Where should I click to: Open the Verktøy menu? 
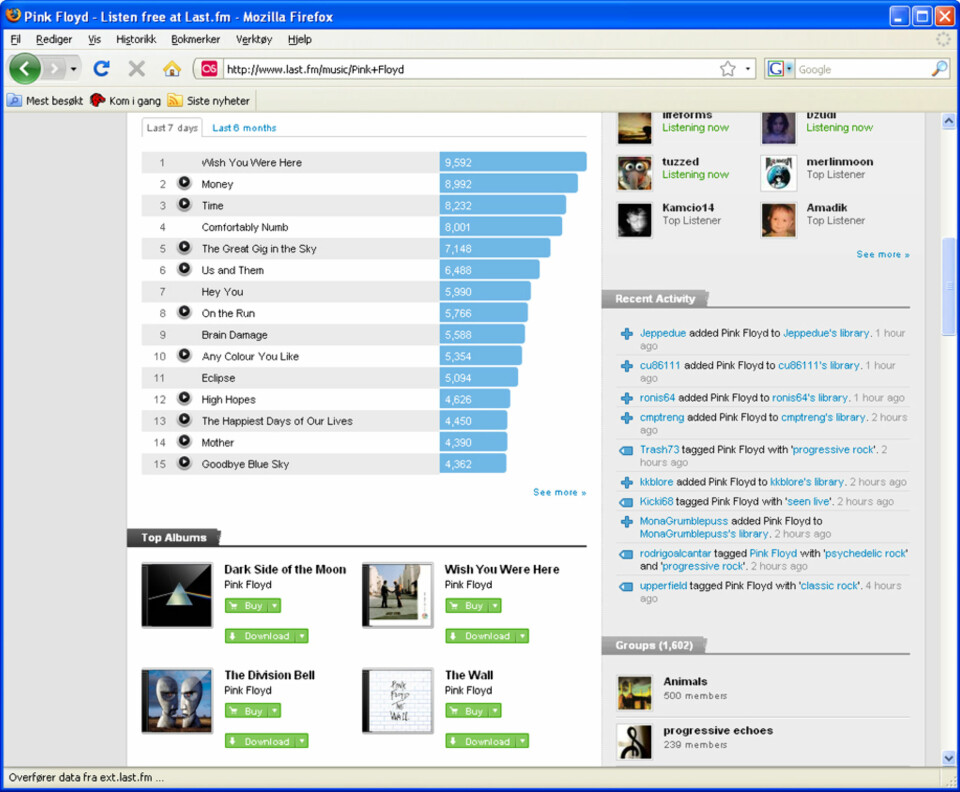pyautogui.click(x=254, y=39)
